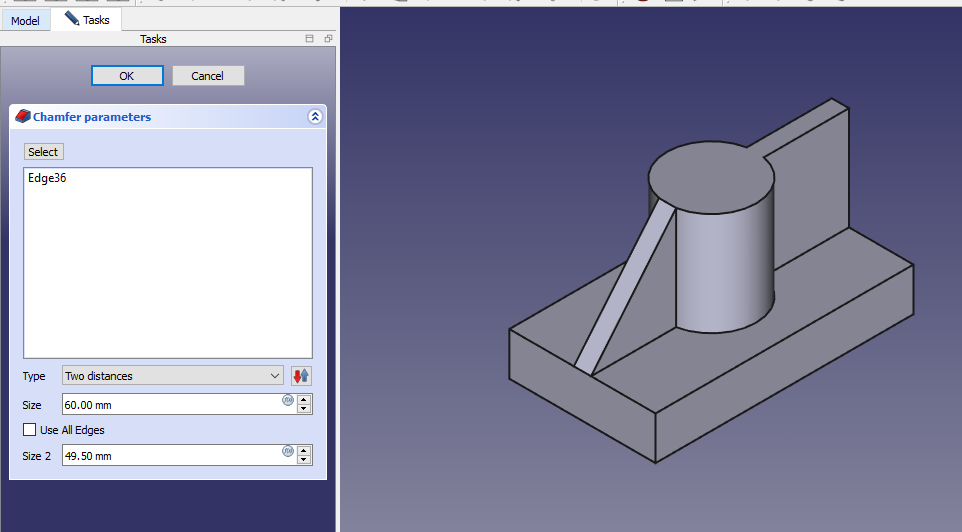Screen dimensions: 962x532
Task: Click the flip direction arrows icon
Action: [301, 376]
